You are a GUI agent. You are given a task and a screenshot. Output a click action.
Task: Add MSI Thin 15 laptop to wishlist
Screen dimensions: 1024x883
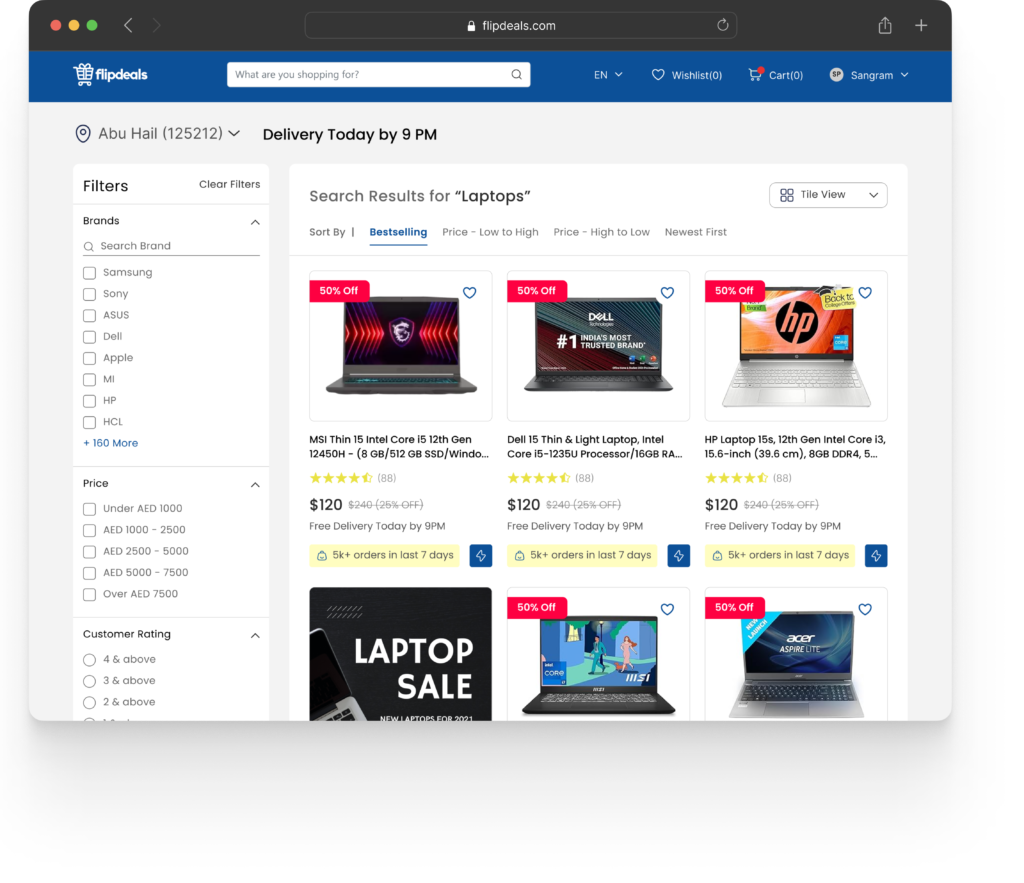pos(470,293)
